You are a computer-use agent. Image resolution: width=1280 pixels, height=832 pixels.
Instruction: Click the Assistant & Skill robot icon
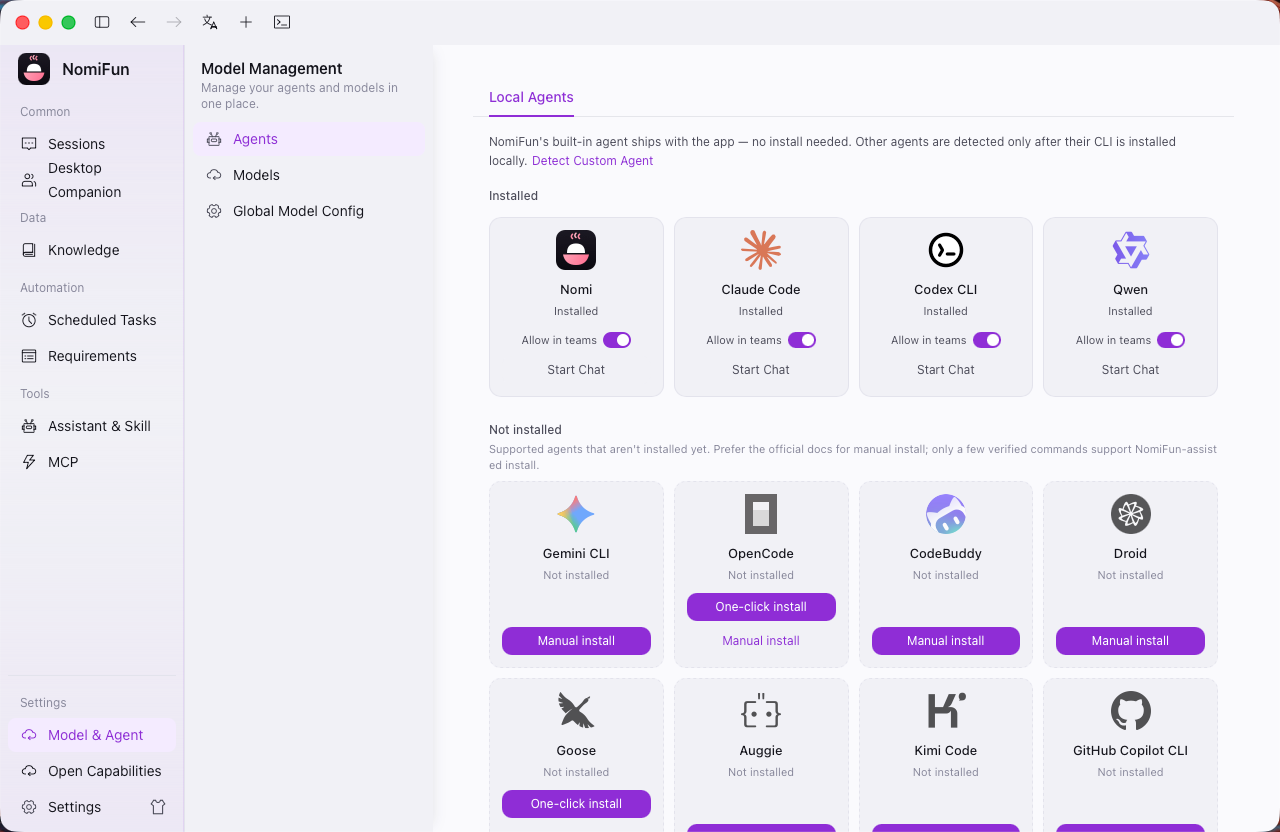click(x=29, y=426)
